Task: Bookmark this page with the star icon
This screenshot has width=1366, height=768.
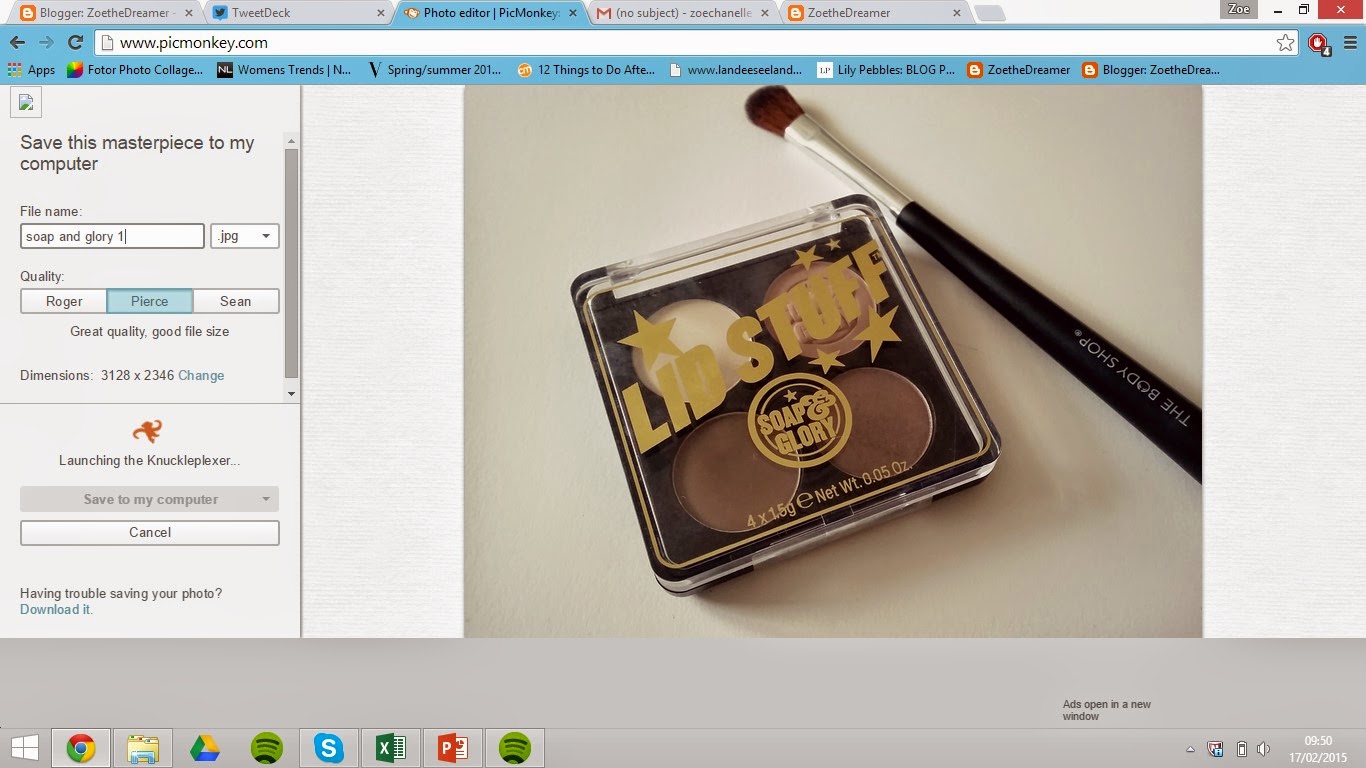Action: (x=1285, y=42)
